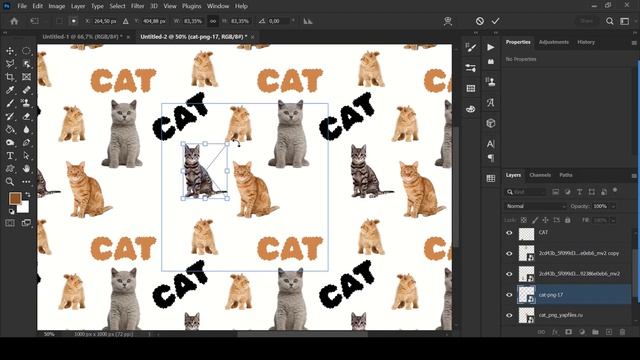Set the background color swatch
The width and height of the screenshot is (640, 360).
(x=24, y=207)
